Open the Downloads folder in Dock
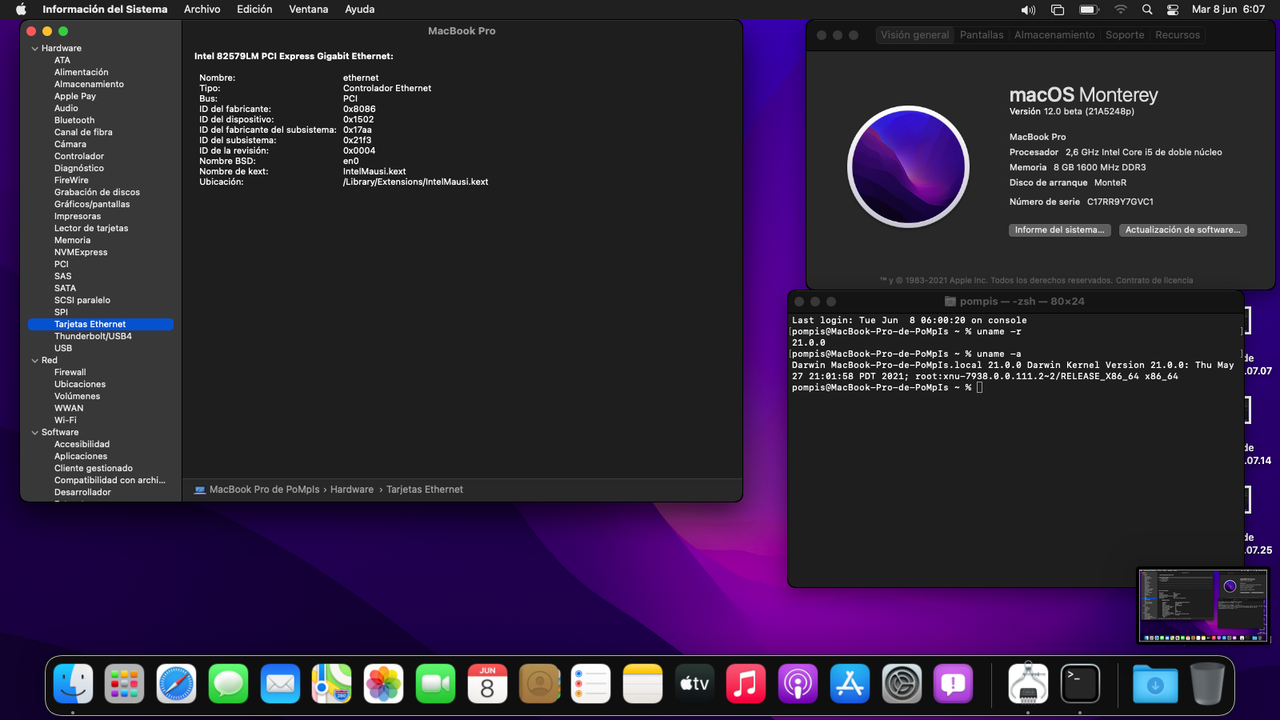The width and height of the screenshot is (1280, 720). click(1154, 684)
